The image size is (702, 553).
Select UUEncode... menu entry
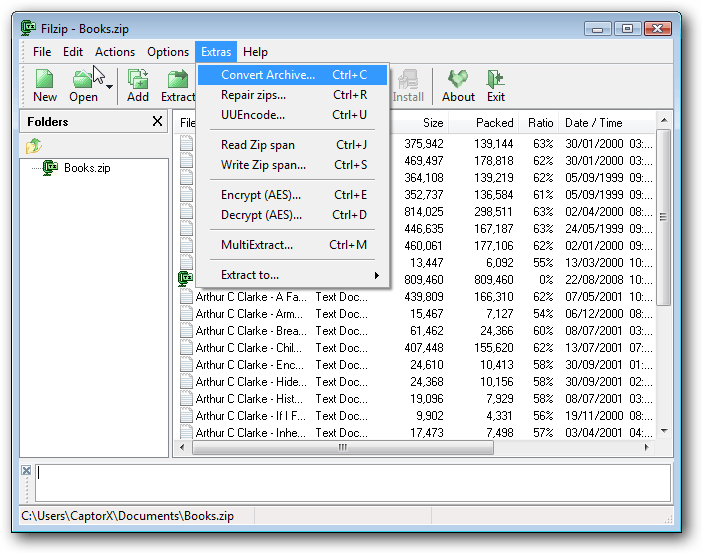(292, 115)
